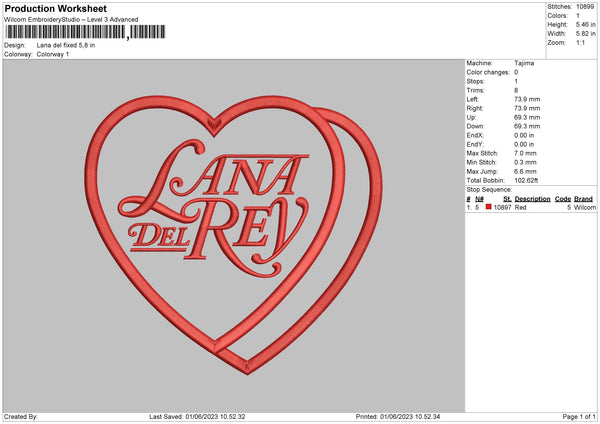The image size is (600, 424).
Task: Click the 'Wilcom' brand cell
Action: click(x=585, y=207)
